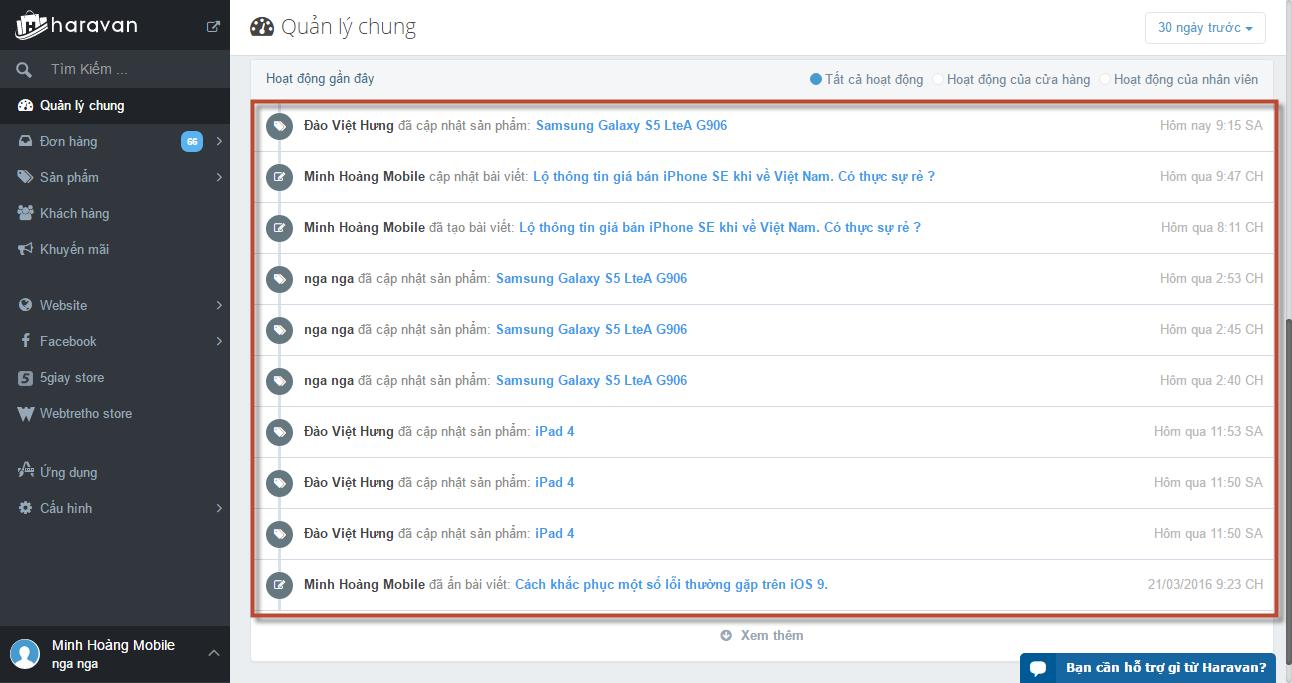Open Samsung Galaxy S5 LteA G906 link at 9:15 SA

[x=631, y=126]
